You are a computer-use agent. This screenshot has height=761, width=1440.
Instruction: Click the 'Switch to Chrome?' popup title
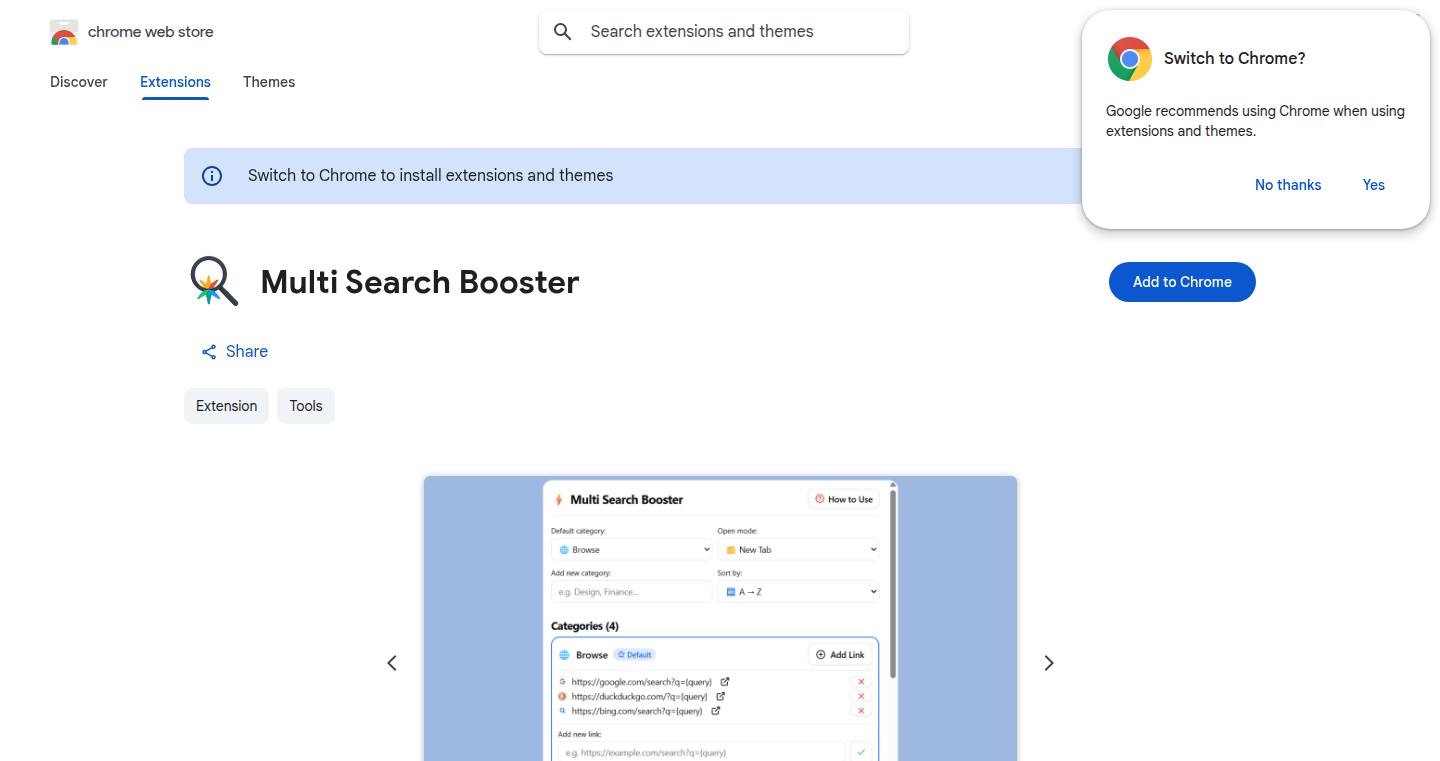click(x=1235, y=59)
